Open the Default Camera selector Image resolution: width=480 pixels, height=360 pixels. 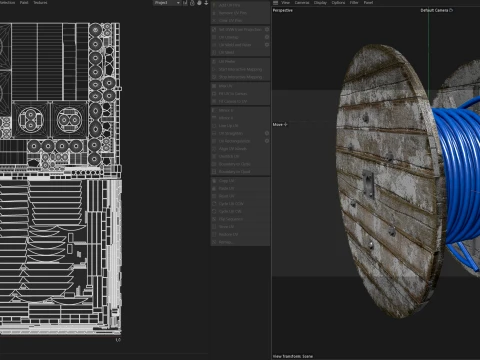[x=436, y=10]
